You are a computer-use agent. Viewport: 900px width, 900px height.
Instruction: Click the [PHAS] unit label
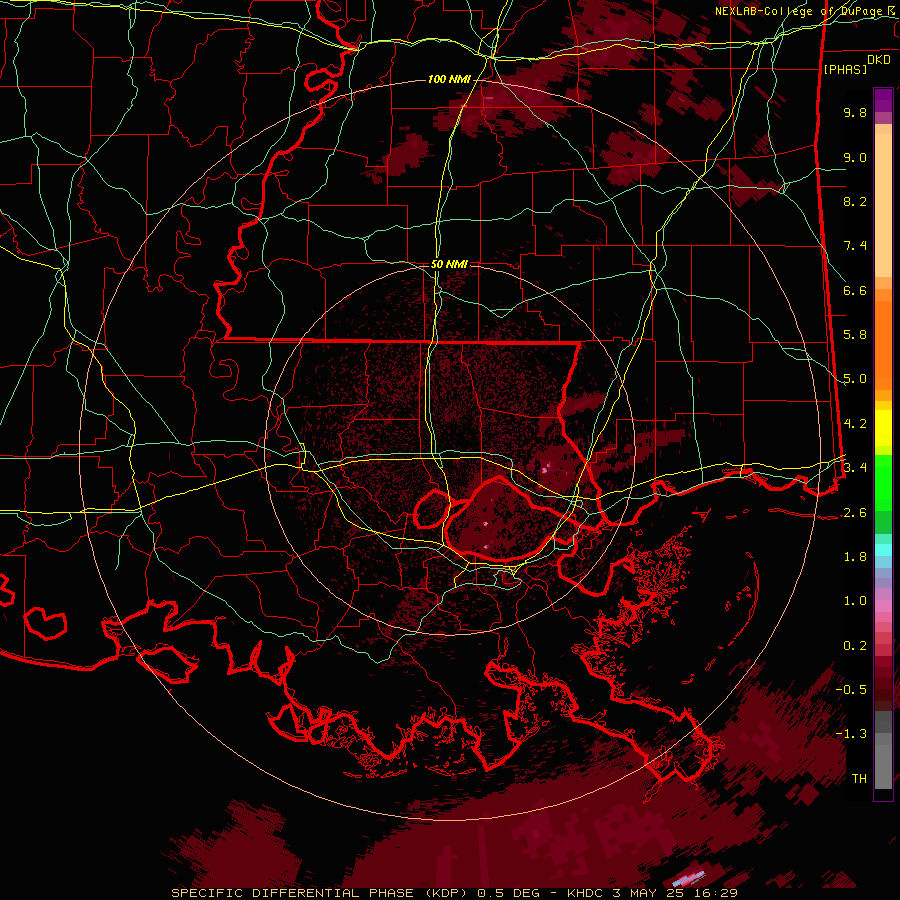pos(845,70)
